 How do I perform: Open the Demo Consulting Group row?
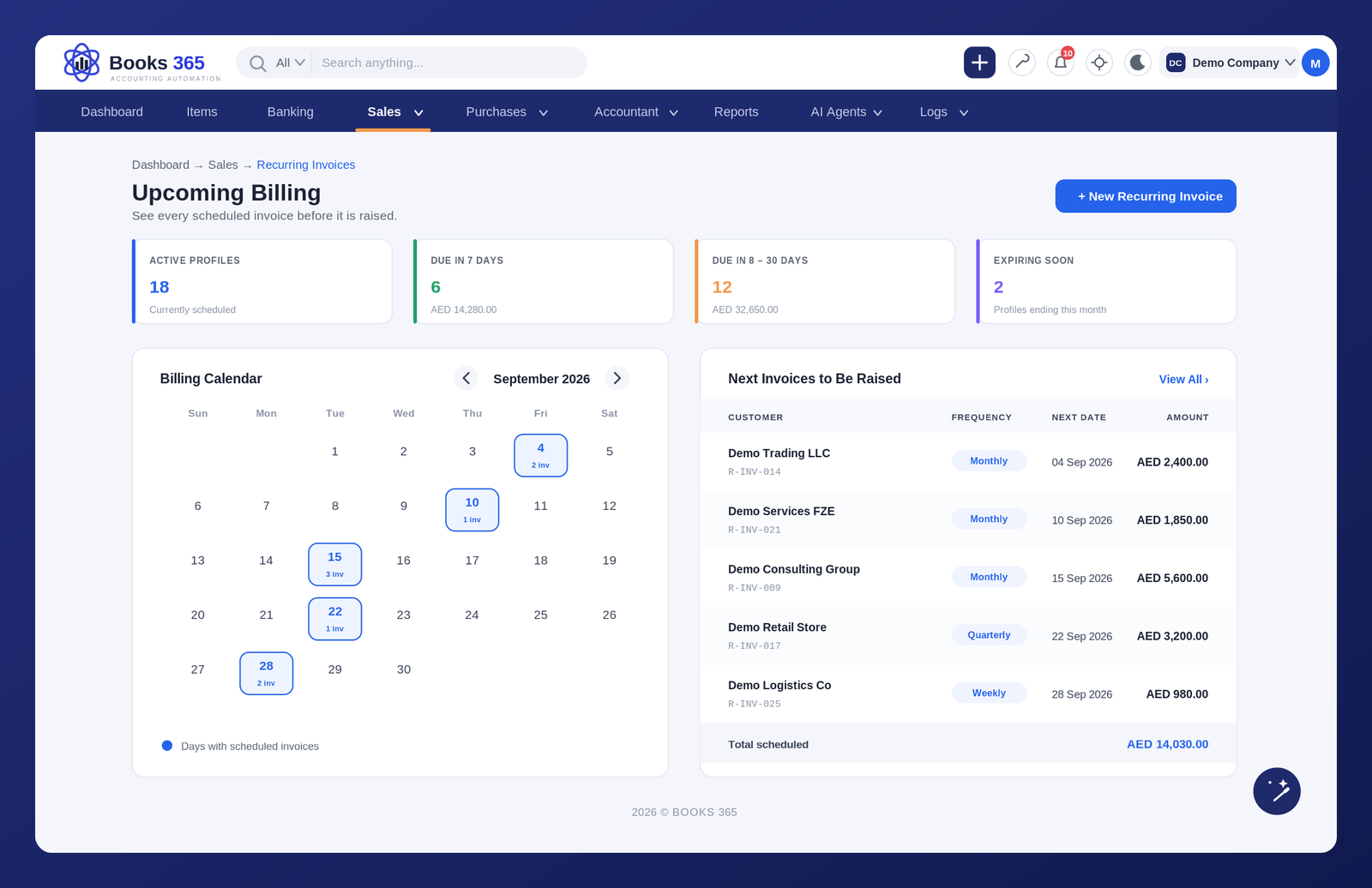[968, 578]
